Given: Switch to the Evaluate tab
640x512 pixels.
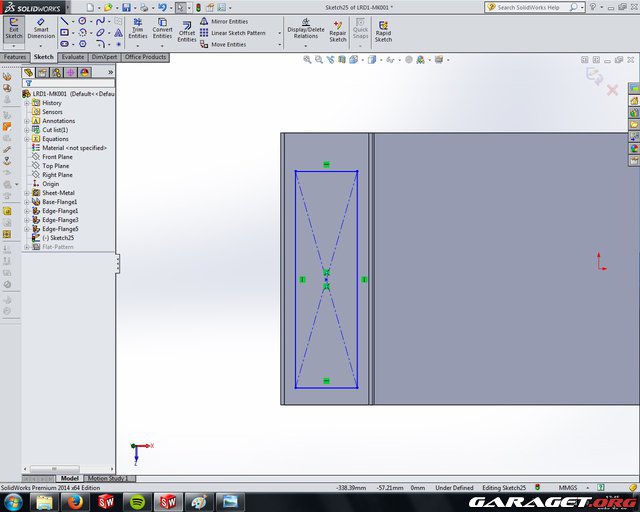Looking at the screenshot, I should (x=73, y=57).
